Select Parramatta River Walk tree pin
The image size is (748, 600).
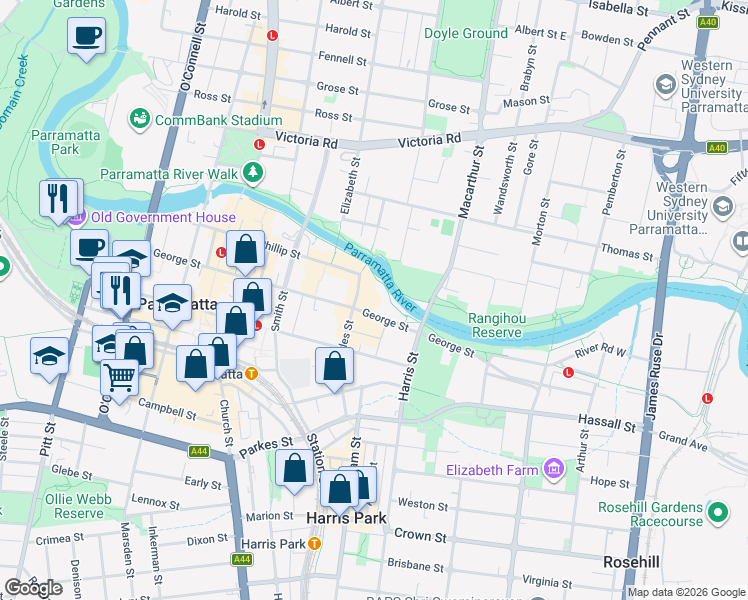coord(253,173)
